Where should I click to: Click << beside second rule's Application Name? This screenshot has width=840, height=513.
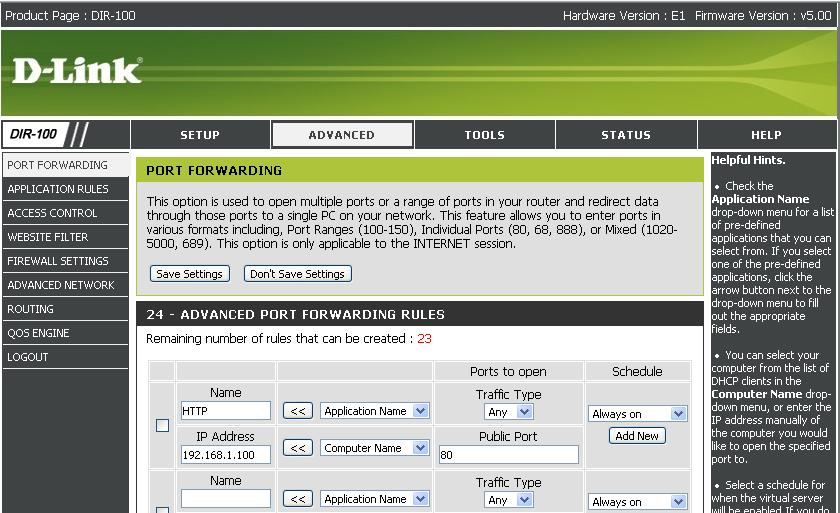coord(298,499)
